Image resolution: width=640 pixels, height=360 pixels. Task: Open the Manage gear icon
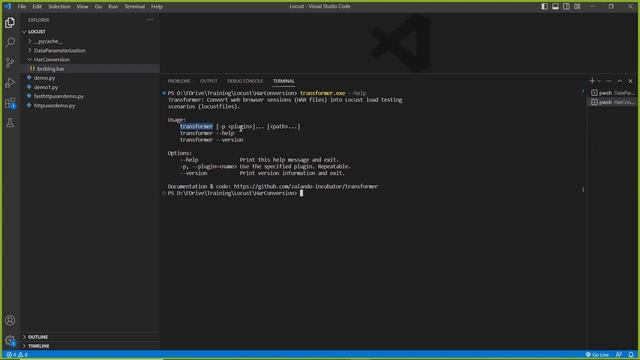tap(10, 340)
